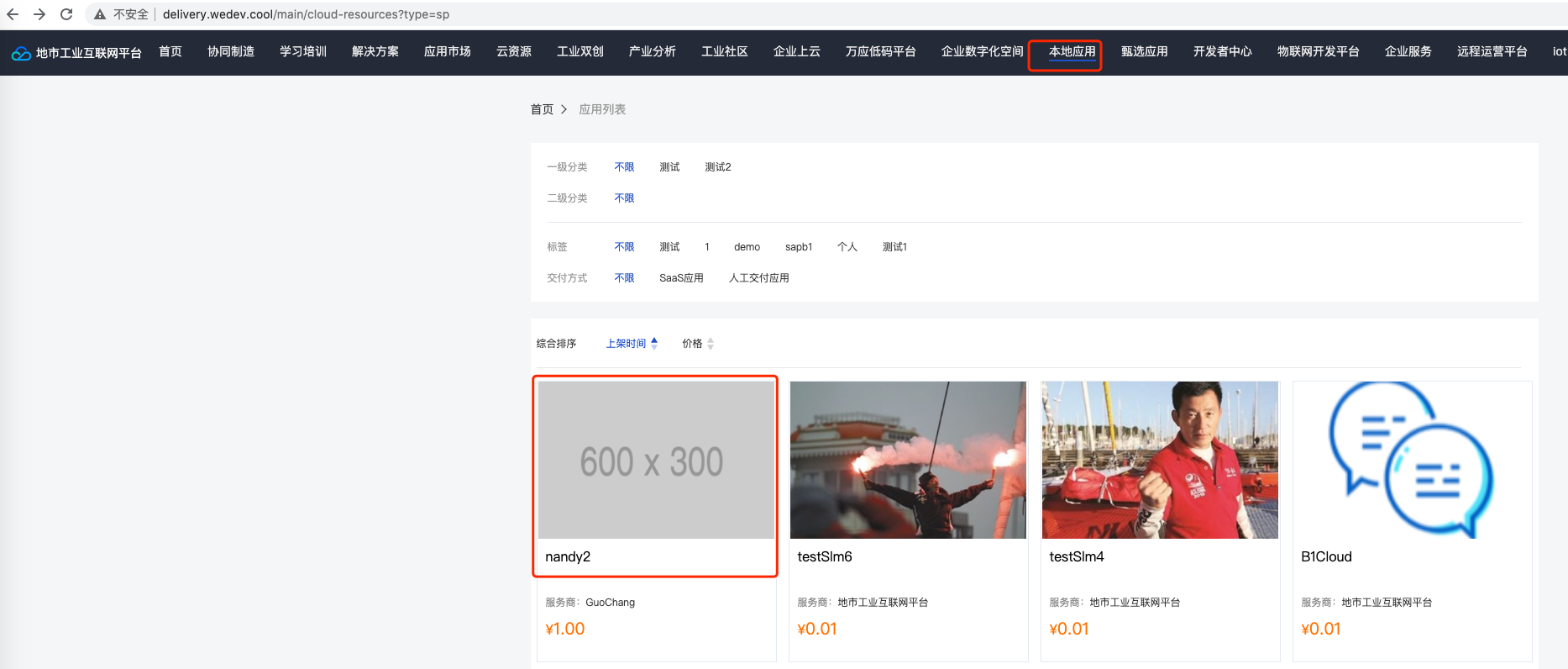The image size is (1568, 669).
Task: Open 物联网开发平台 navigation item
Action: click(x=1319, y=52)
